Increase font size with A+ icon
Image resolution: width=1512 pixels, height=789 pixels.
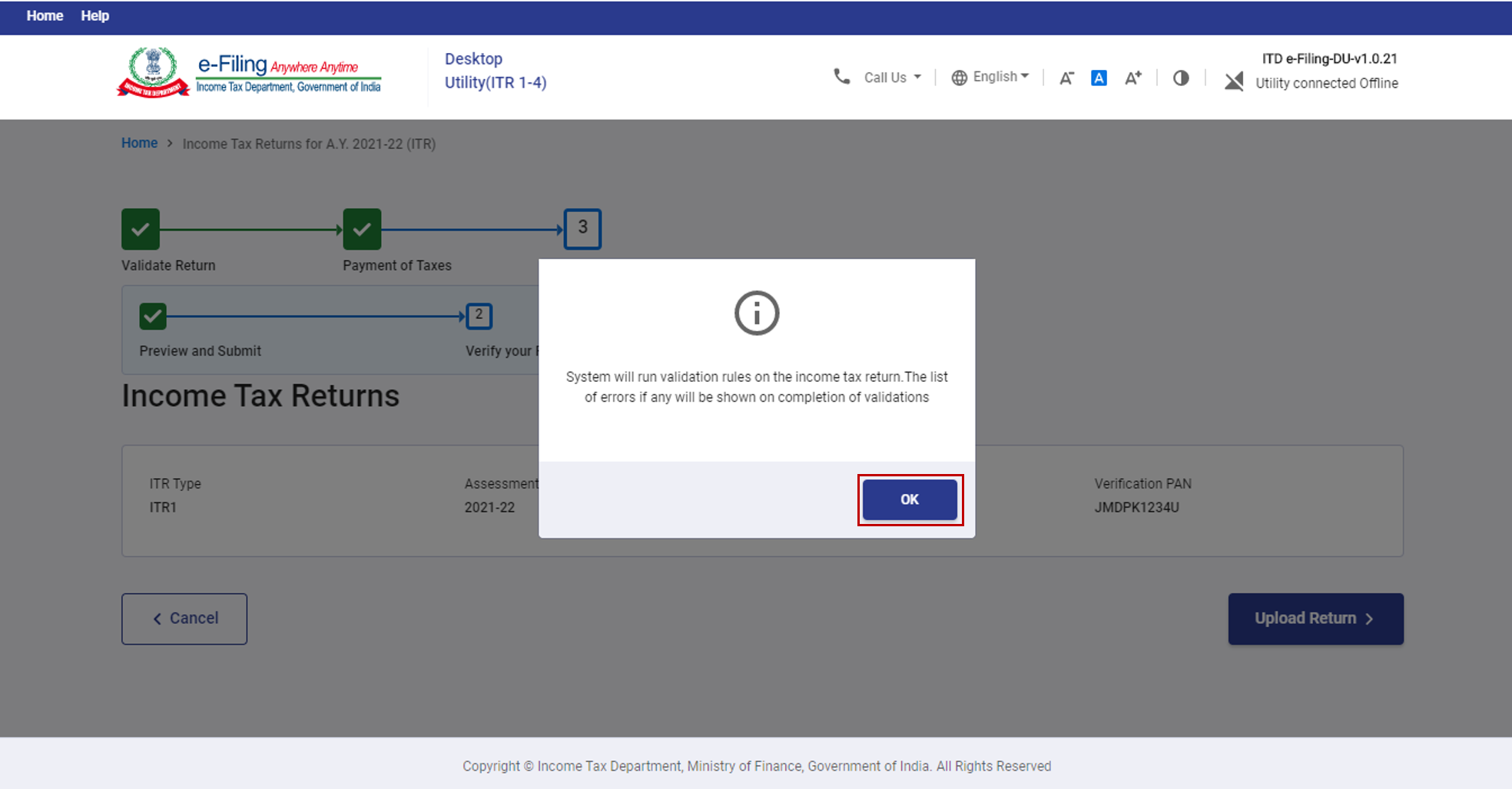[x=1132, y=78]
